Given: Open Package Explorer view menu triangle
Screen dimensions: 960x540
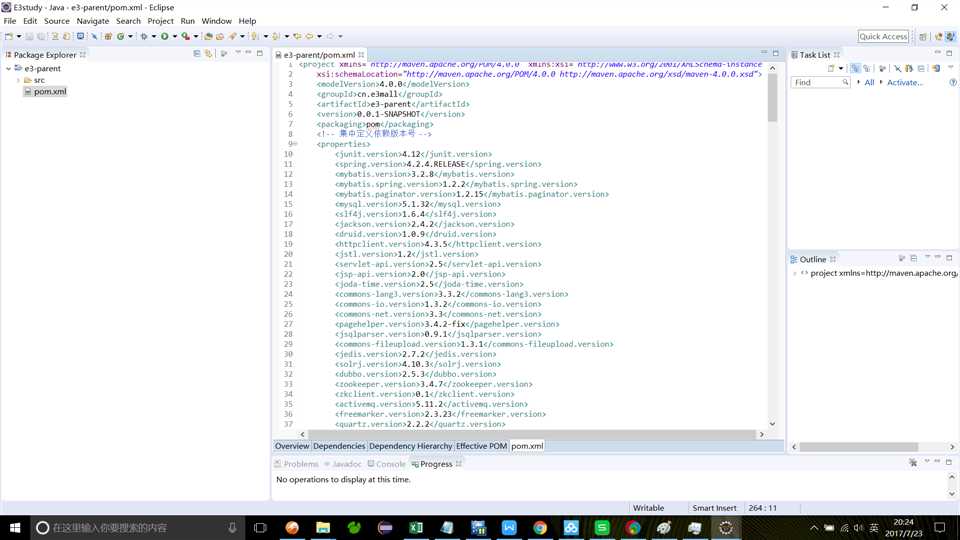Looking at the screenshot, I should pos(238,53).
